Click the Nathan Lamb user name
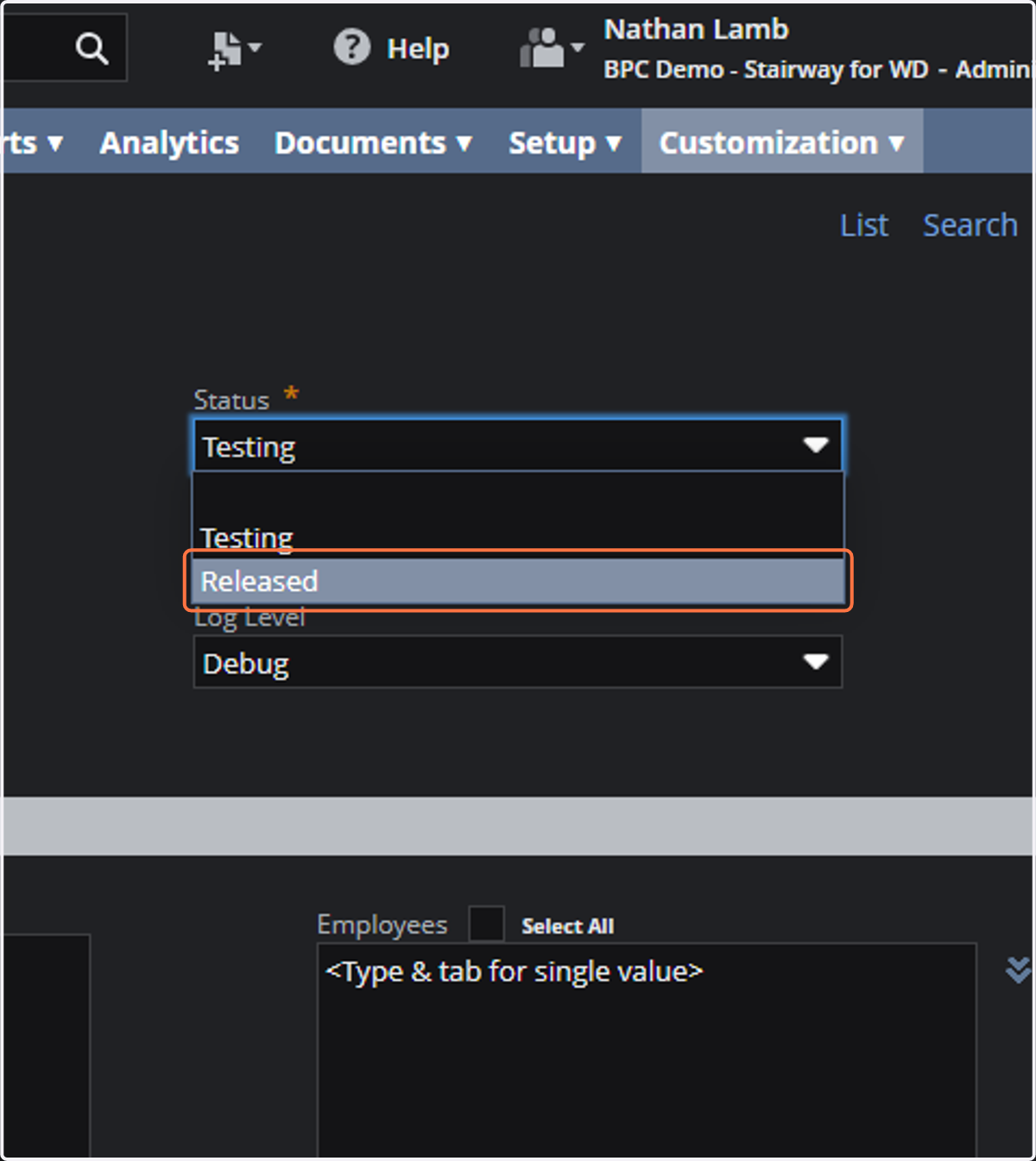This screenshot has width=1036, height=1161. tap(696, 29)
